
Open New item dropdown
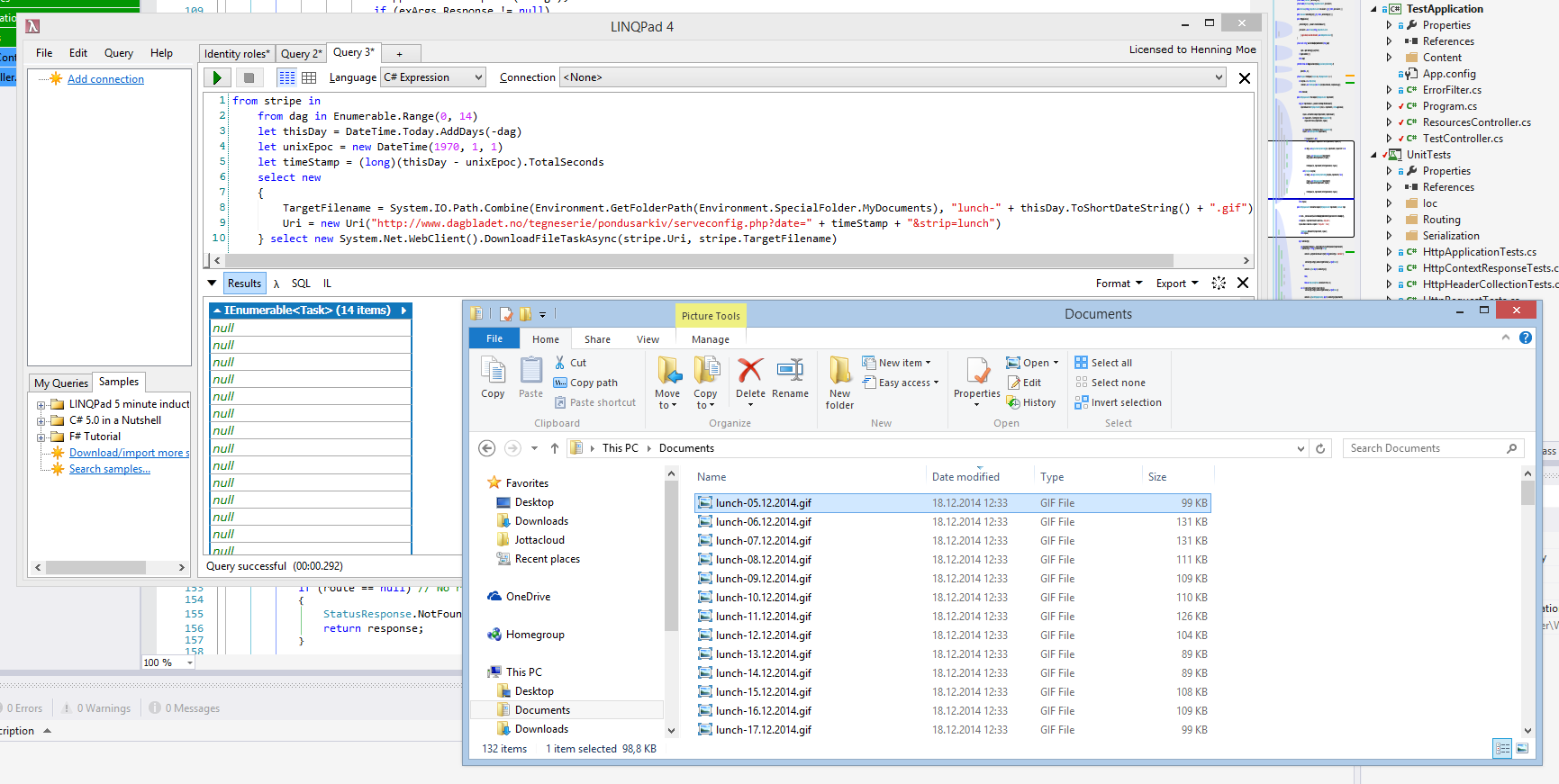pos(897,363)
